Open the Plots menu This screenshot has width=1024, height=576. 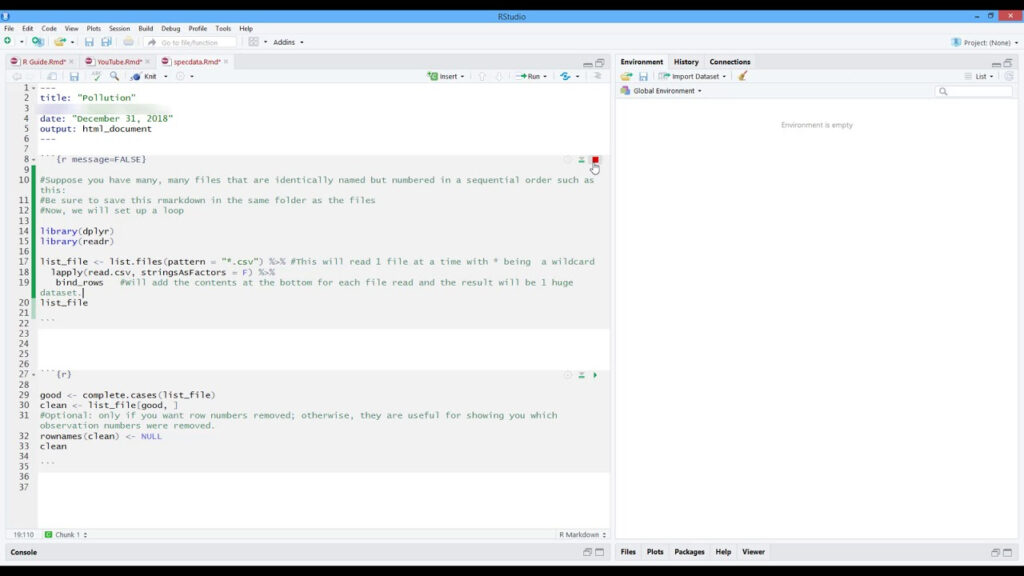pos(93,29)
